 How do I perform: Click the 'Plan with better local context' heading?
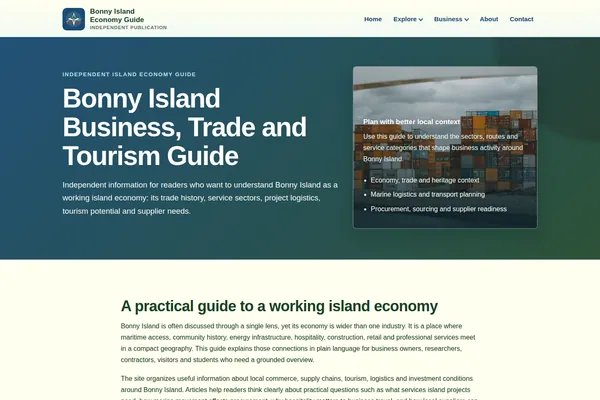pos(411,122)
